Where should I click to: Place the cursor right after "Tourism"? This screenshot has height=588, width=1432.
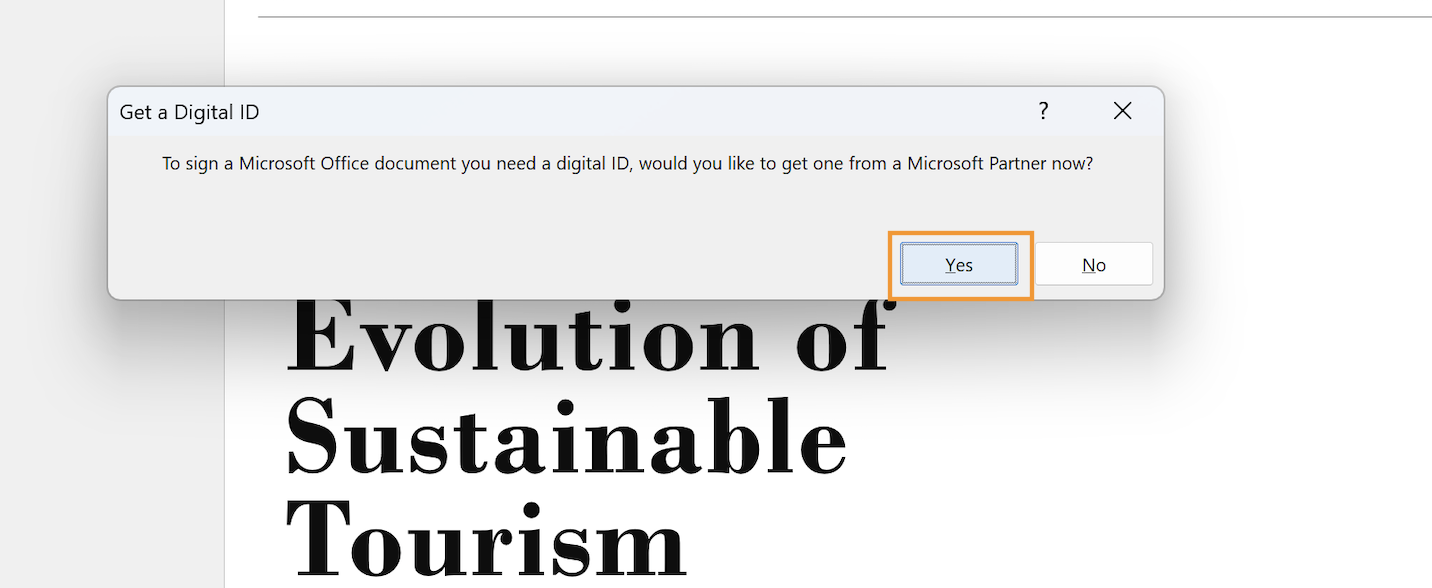point(689,540)
